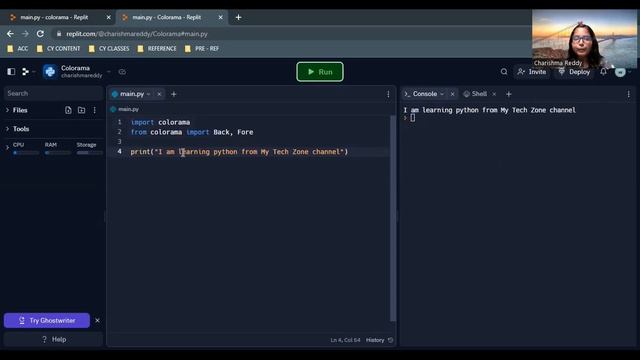Open the CY CLASSES bookmark folder
This screenshot has width=640, height=360.
click(x=109, y=49)
